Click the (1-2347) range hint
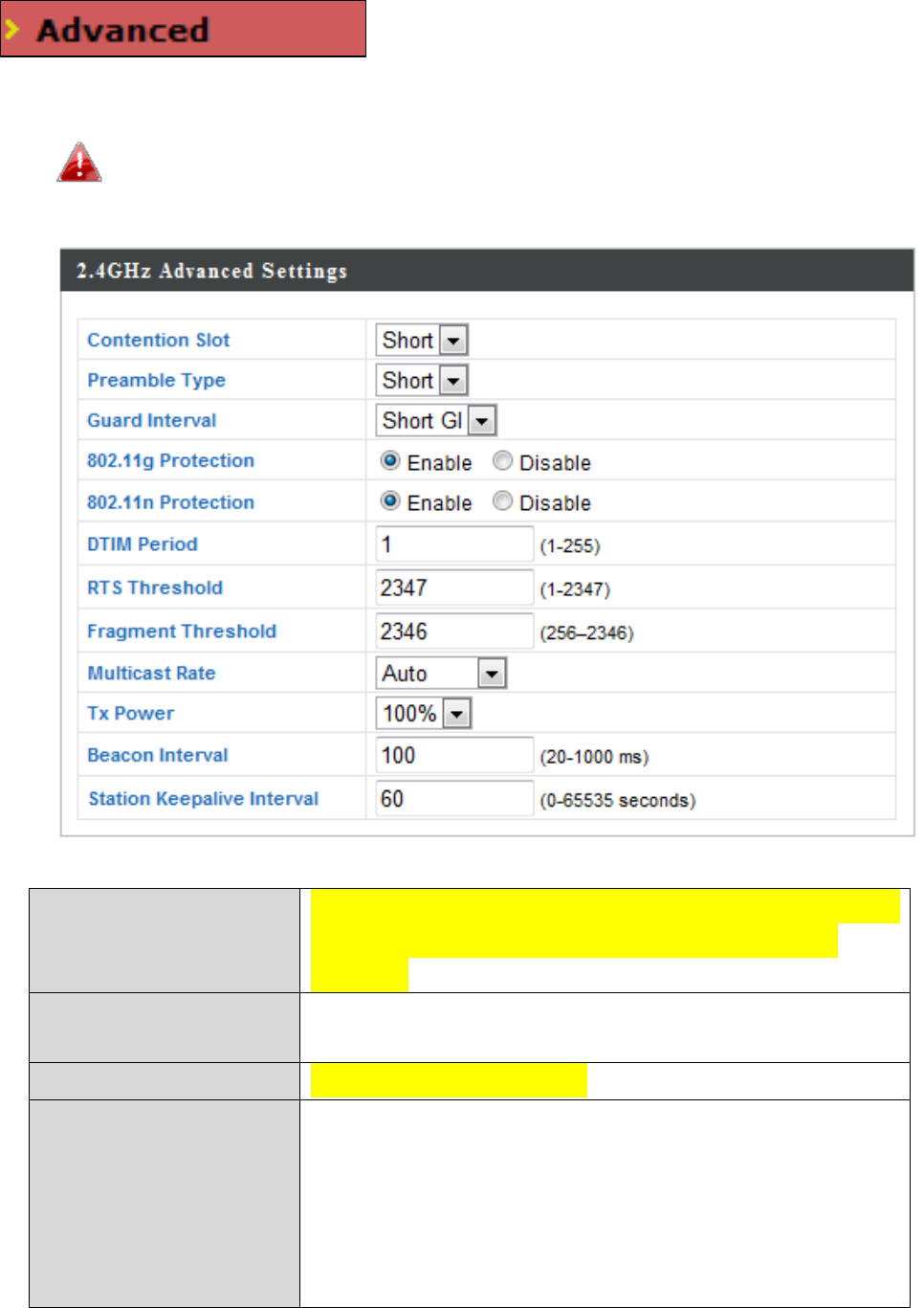This screenshot has height=1308, width=924. click(575, 589)
